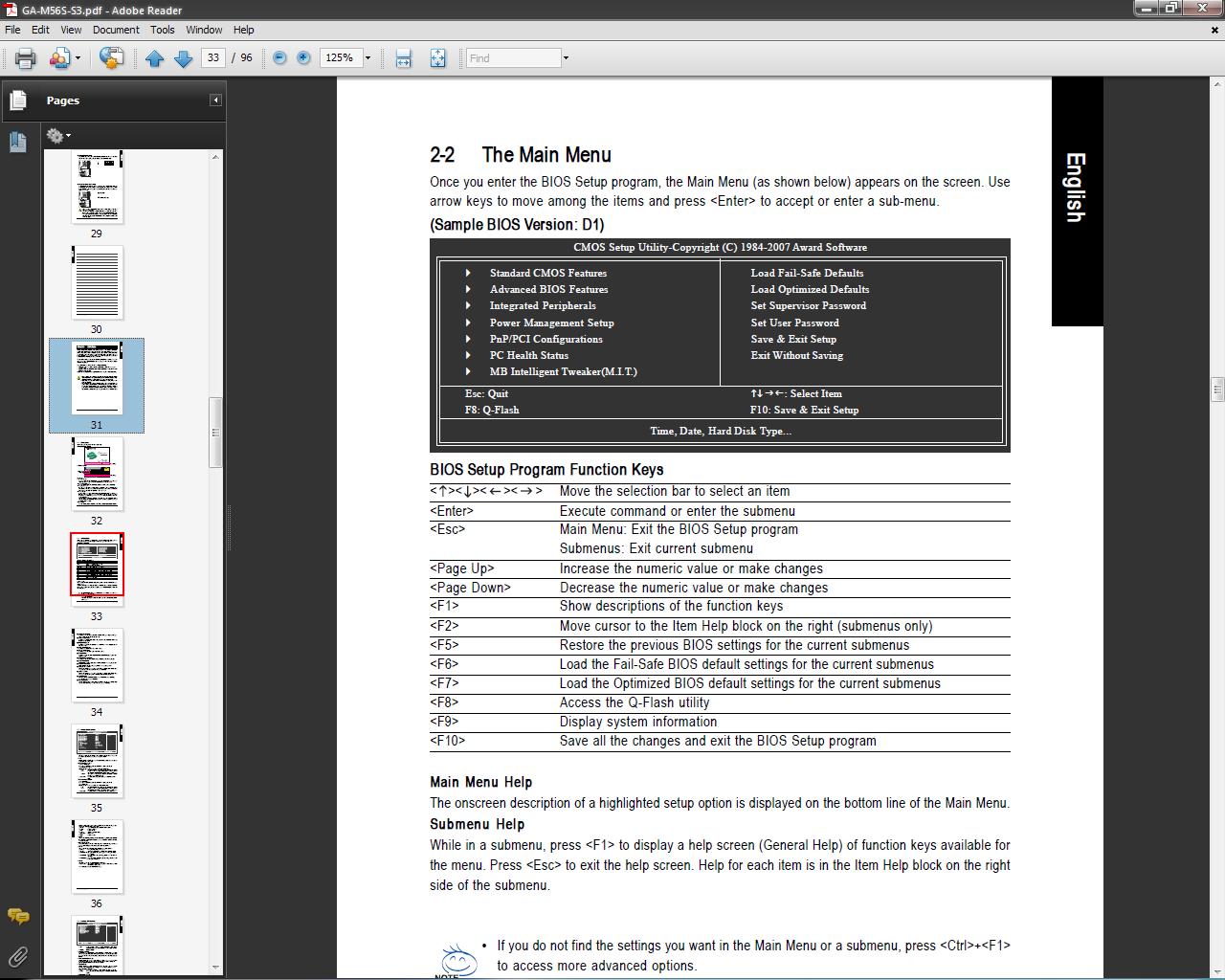This screenshot has height=980, width=1225.
Task: Open the Tools menu
Action: [163, 30]
